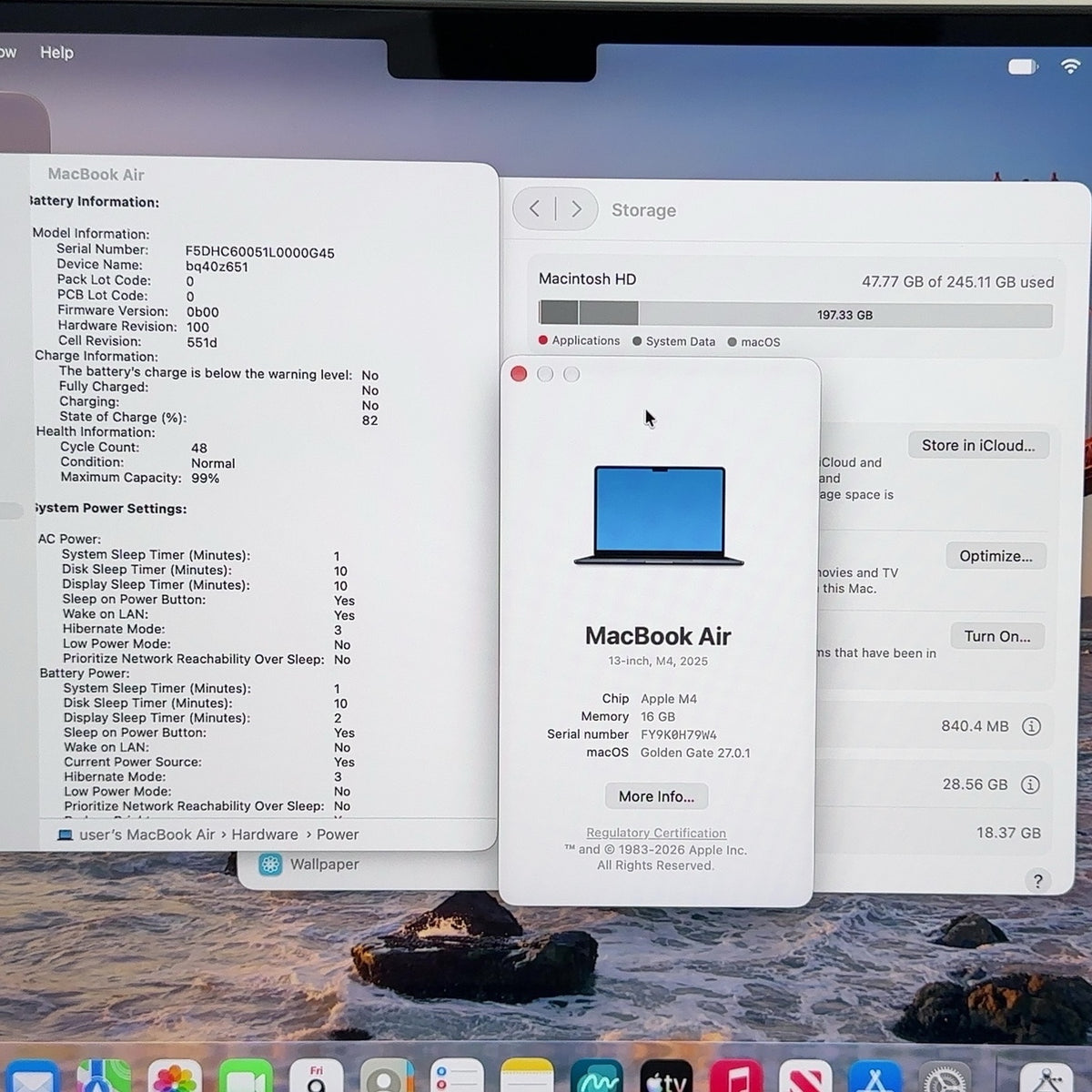The height and width of the screenshot is (1092, 1092).
Task: Select Hardware in the System Information path bar
Action: coord(265,834)
